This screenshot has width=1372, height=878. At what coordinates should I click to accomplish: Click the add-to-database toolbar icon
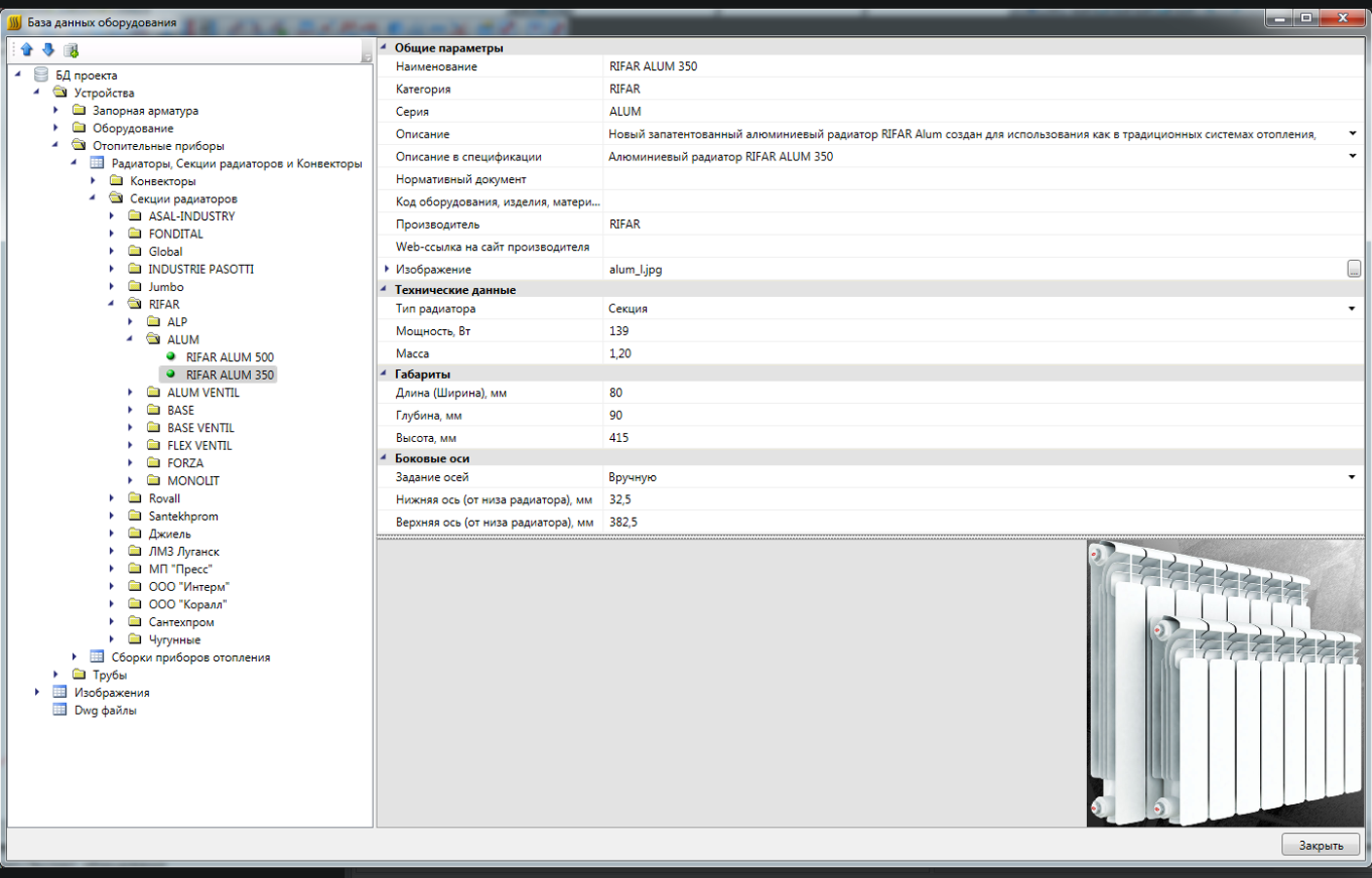click(71, 51)
